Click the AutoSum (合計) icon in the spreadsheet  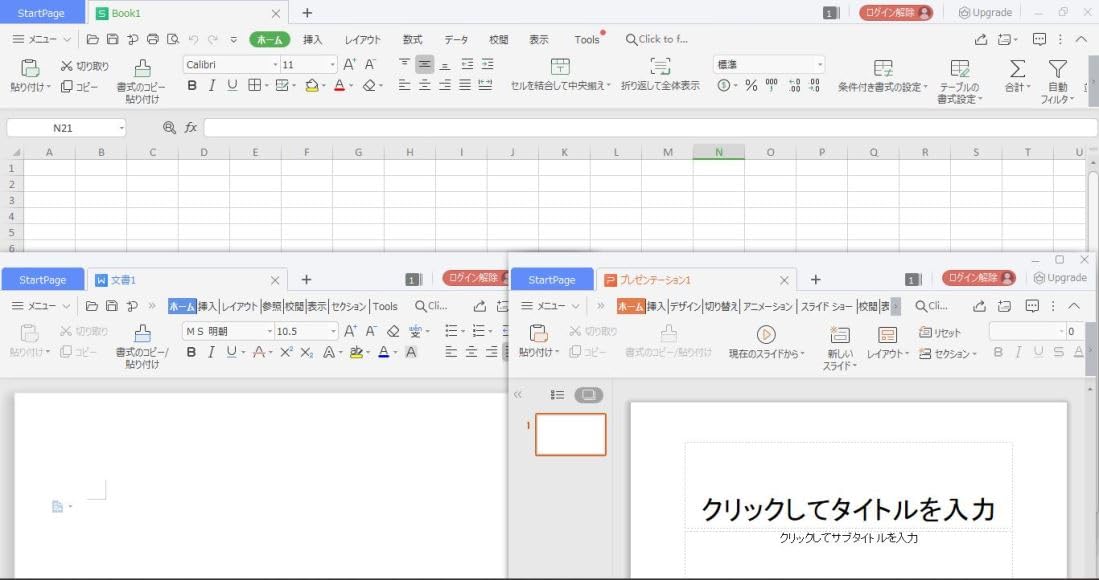pyautogui.click(x=1017, y=69)
